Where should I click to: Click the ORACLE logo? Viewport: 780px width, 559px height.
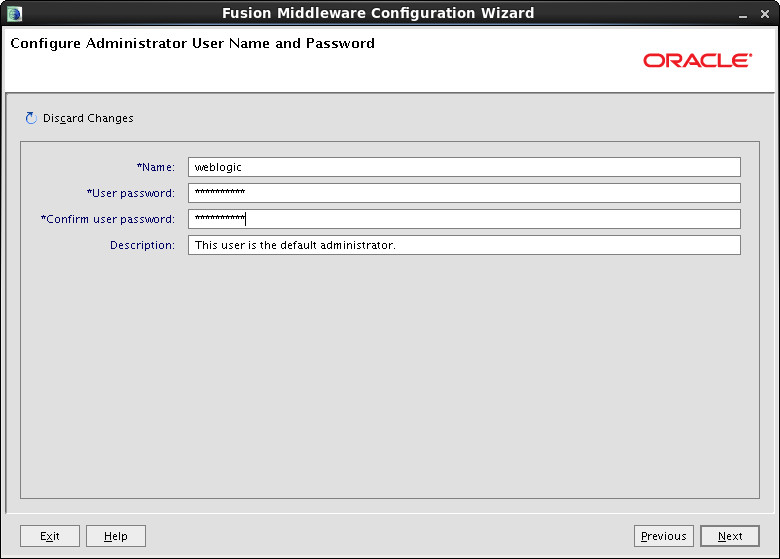click(x=697, y=60)
